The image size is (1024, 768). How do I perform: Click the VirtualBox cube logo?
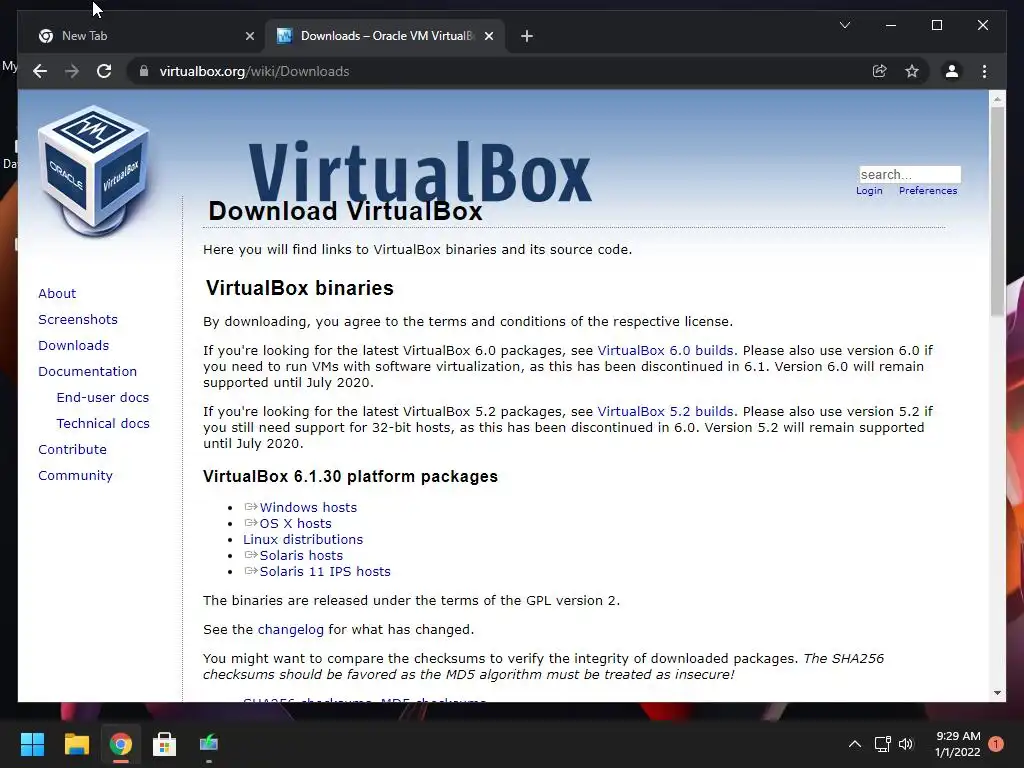tap(94, 170)
